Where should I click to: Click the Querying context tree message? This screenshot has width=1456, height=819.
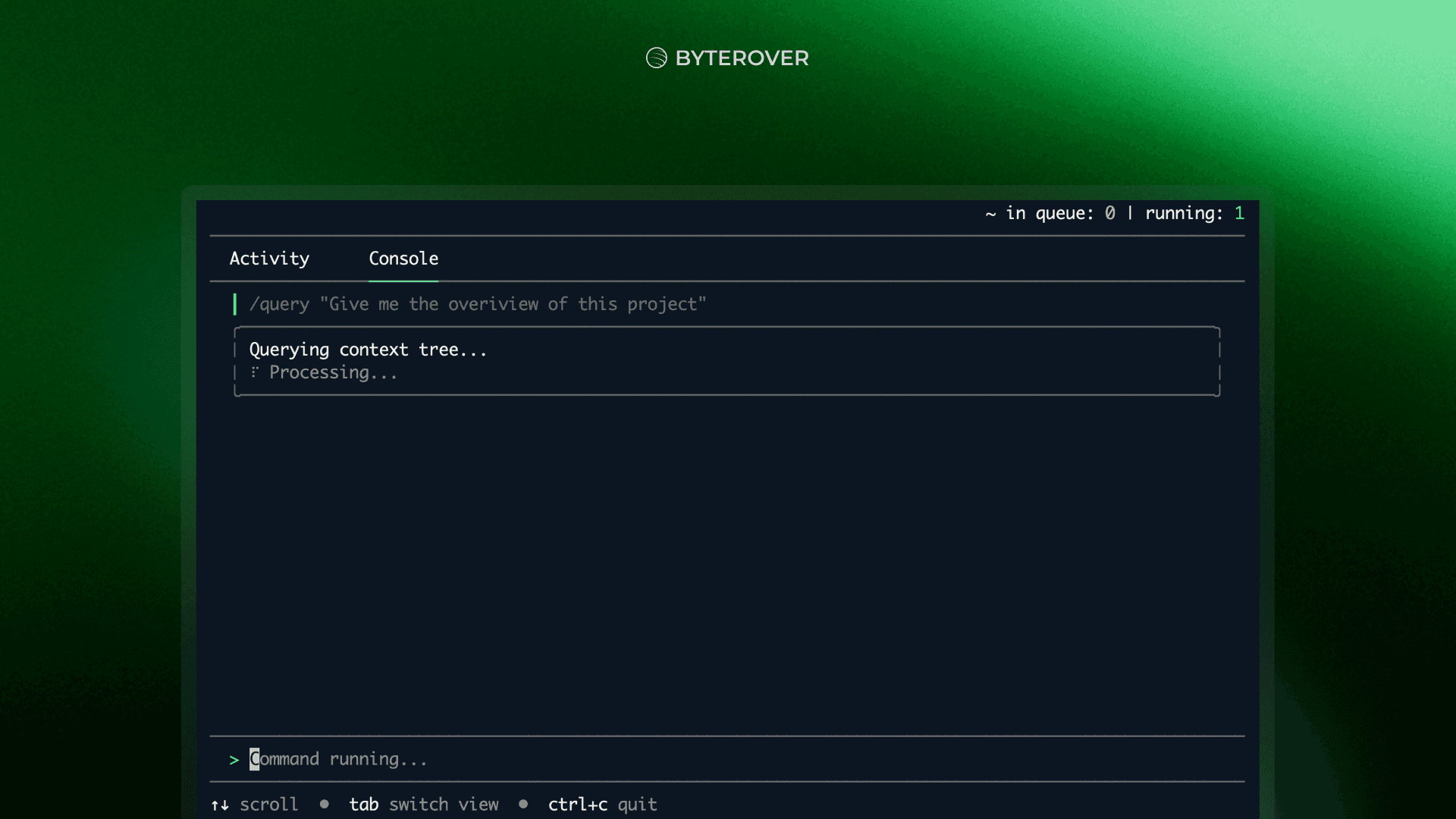coord(368,350)
